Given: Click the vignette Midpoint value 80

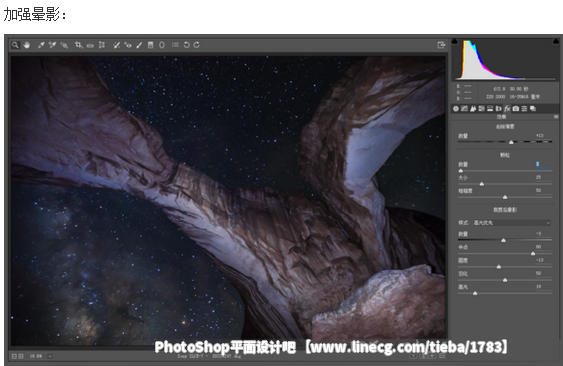Looking at the screenshot, I should 539,247.
